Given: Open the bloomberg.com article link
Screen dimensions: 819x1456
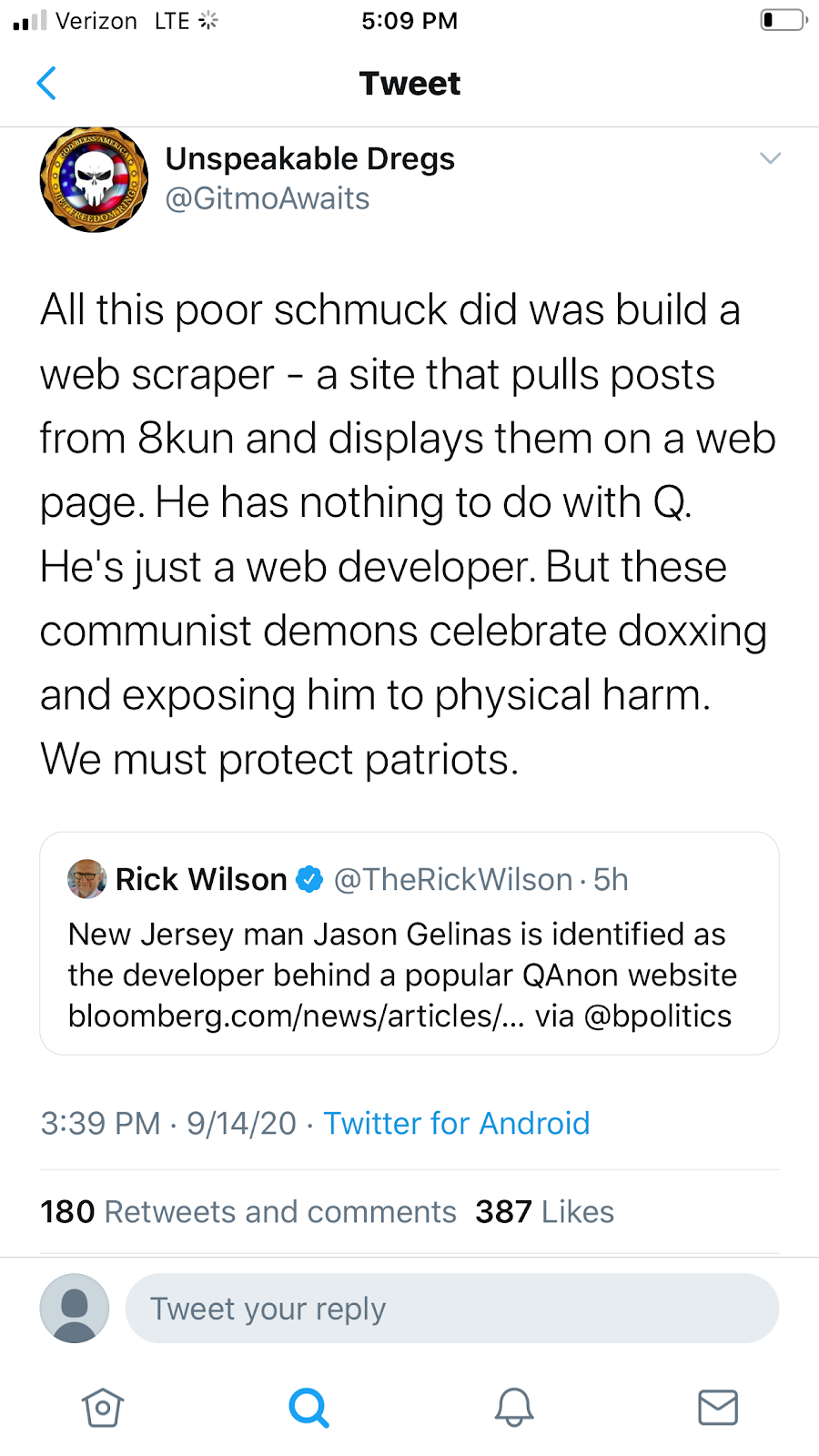Looking at the screenshot, I should coord(296,1016).
